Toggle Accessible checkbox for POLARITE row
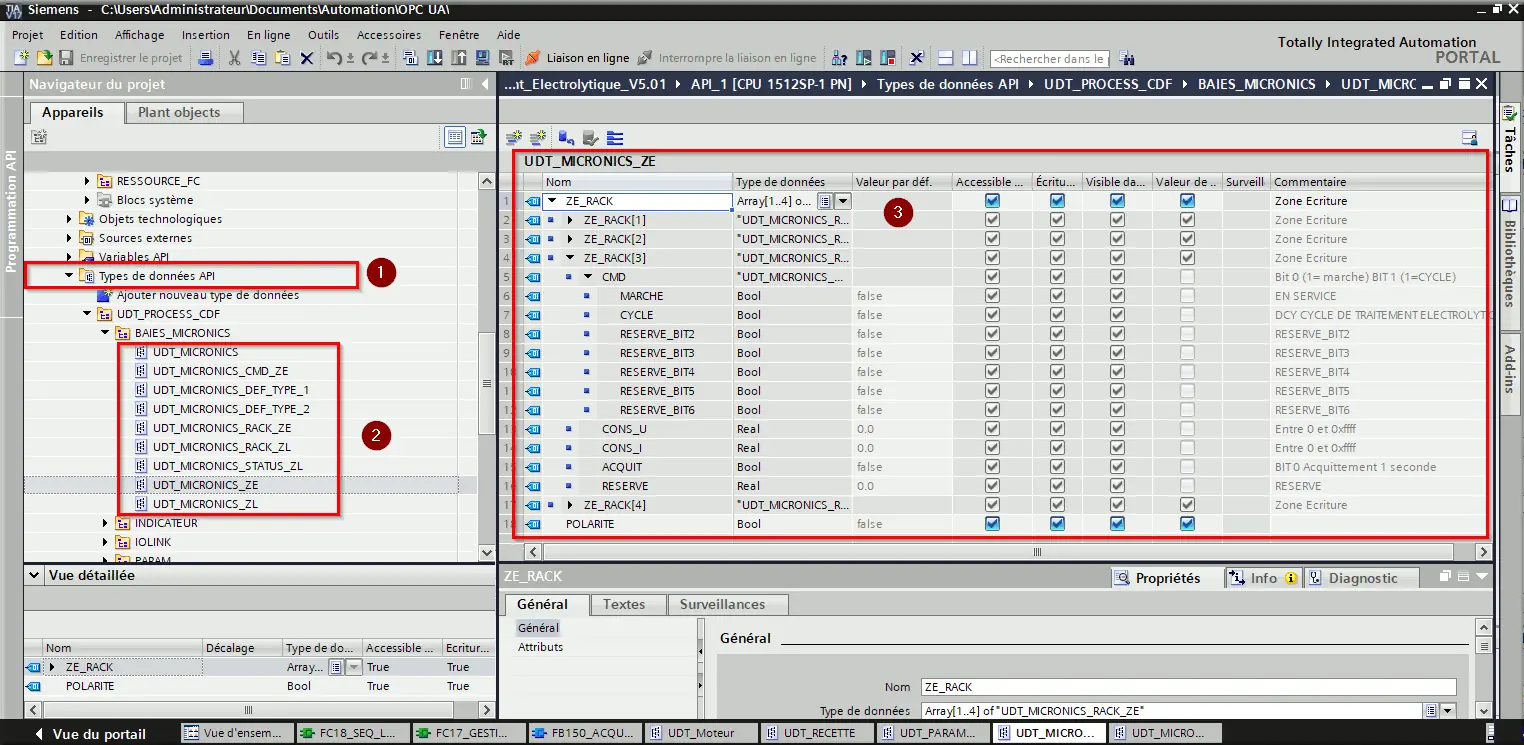The width and height of the screenshot is (1524, 745). (992, 524)
